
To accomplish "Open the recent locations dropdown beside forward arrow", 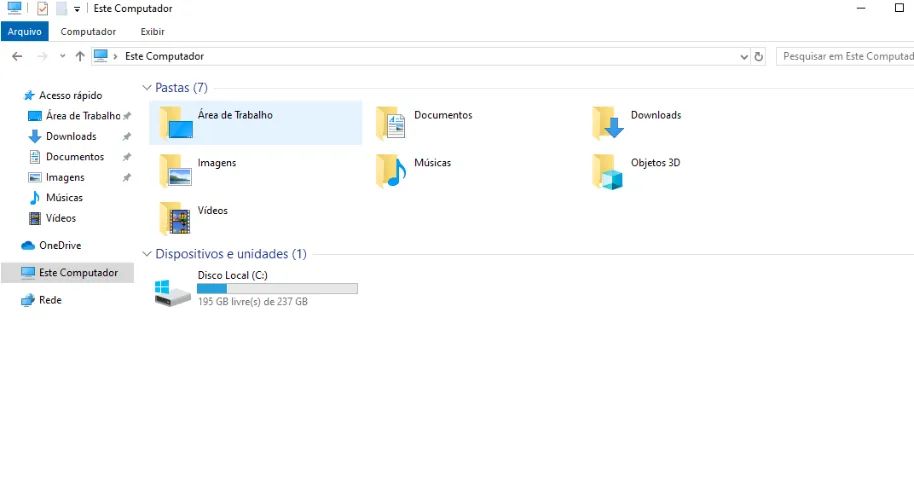I will click(x=62, y=57).
